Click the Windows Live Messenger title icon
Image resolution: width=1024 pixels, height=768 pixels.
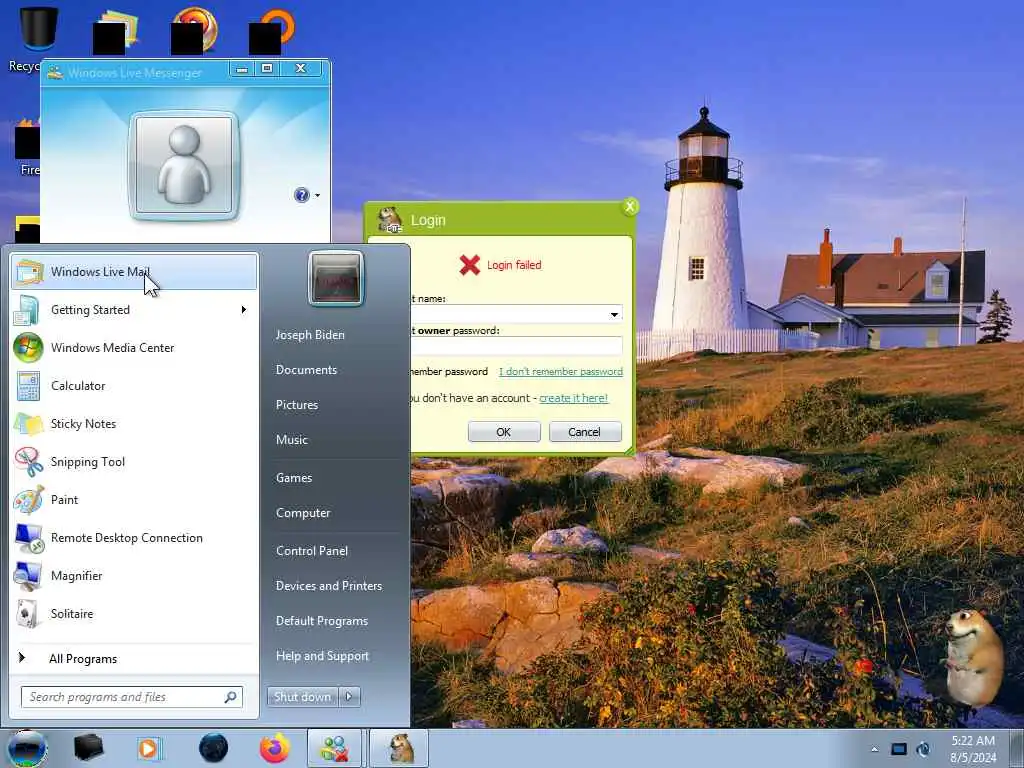(x=56, y=72)
